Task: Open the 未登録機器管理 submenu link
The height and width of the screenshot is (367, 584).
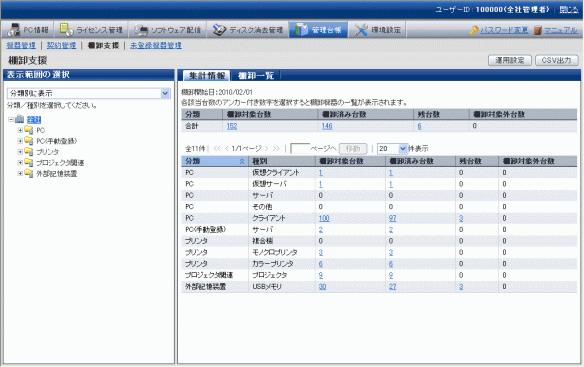Action: (156, 45)
